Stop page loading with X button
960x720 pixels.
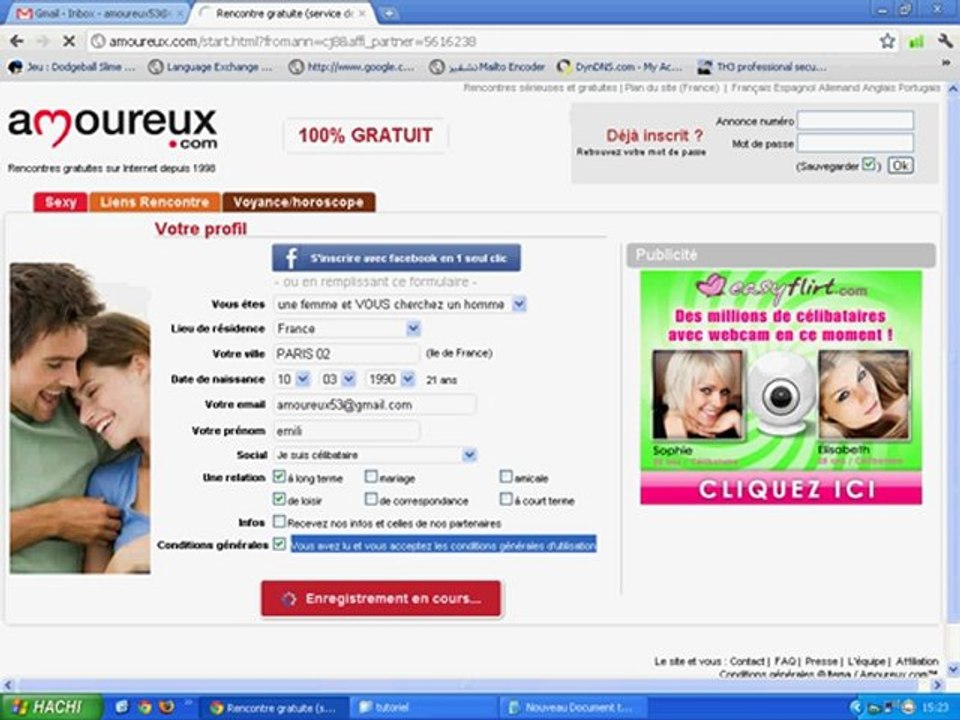point(69,41)
